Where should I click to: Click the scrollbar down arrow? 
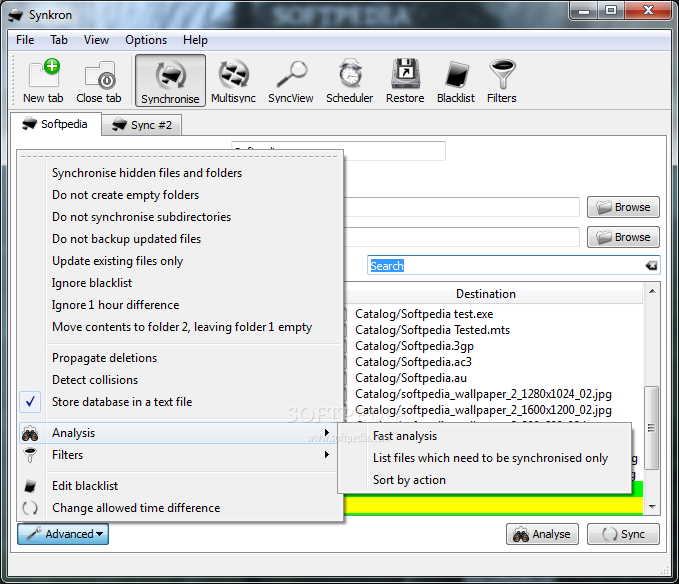[x=652, y=507]
